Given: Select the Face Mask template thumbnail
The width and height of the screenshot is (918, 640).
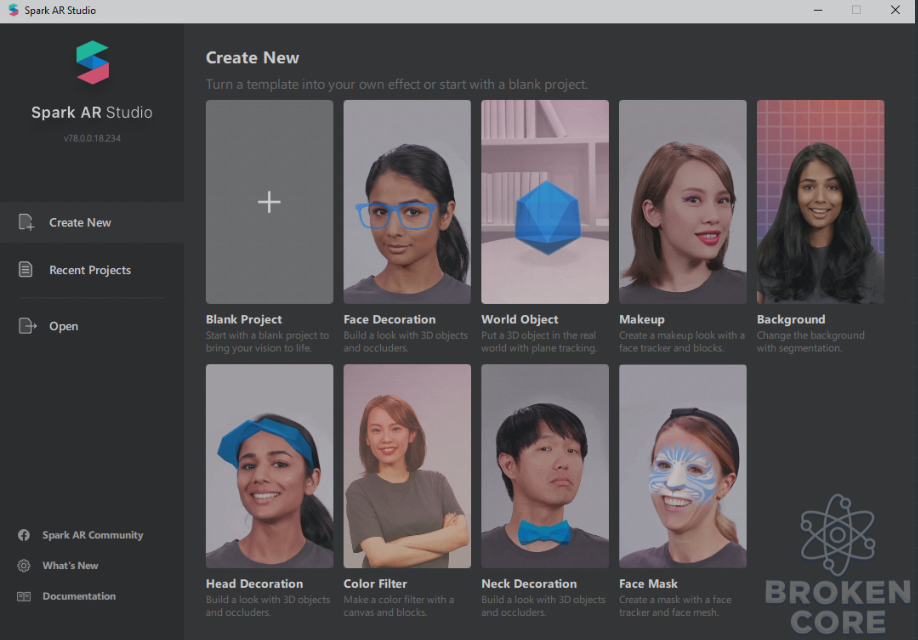Looking at the screenshot, I should (x=683, y=466).
